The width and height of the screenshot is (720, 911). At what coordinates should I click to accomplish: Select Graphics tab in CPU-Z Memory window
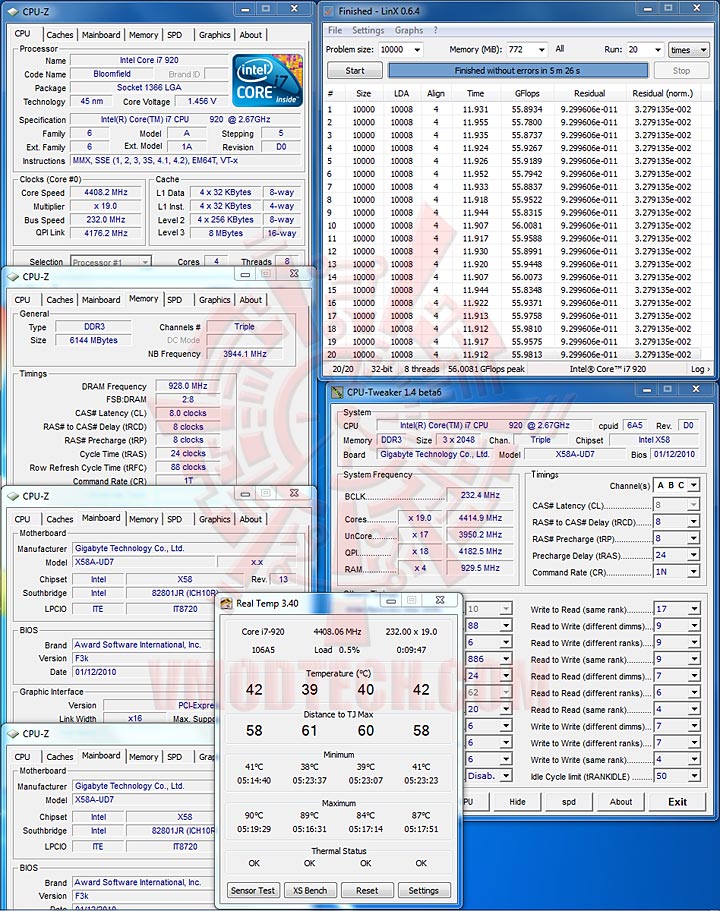click(x=214, y=300)
